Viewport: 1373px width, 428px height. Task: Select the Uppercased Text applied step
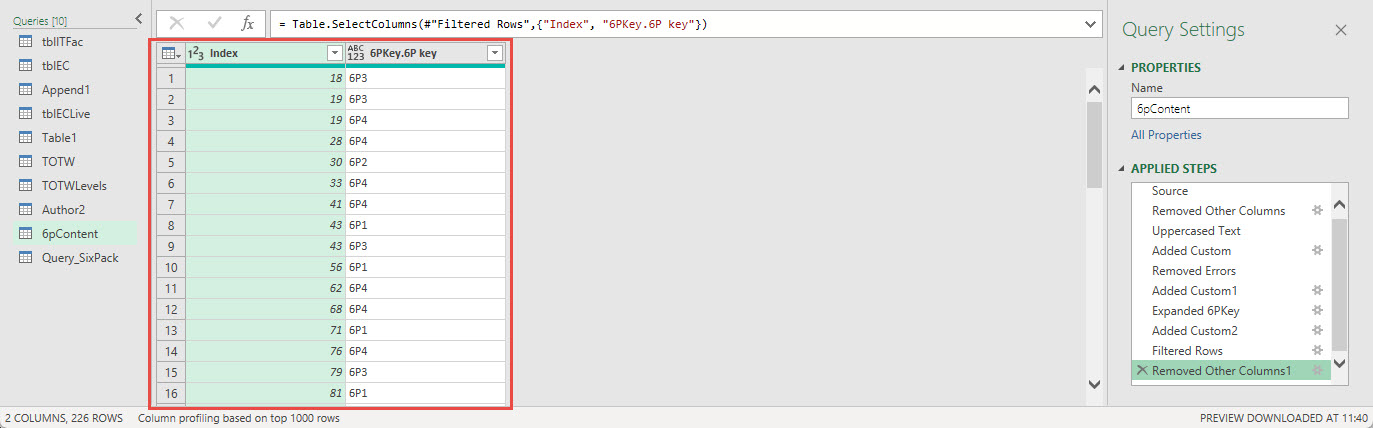click(x=1196, y=231)
